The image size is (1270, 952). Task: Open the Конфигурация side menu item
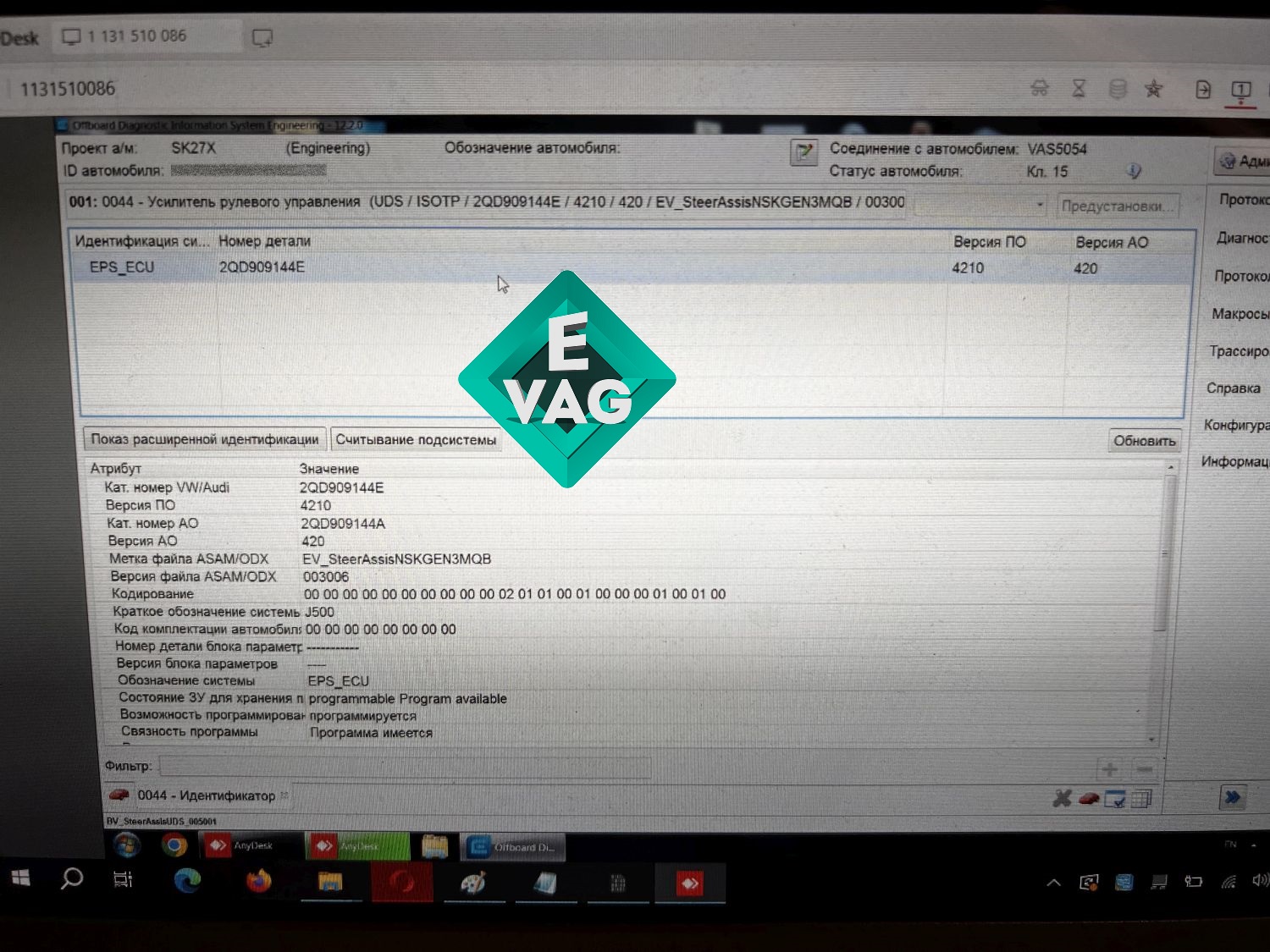click(x=1236, y=425)
